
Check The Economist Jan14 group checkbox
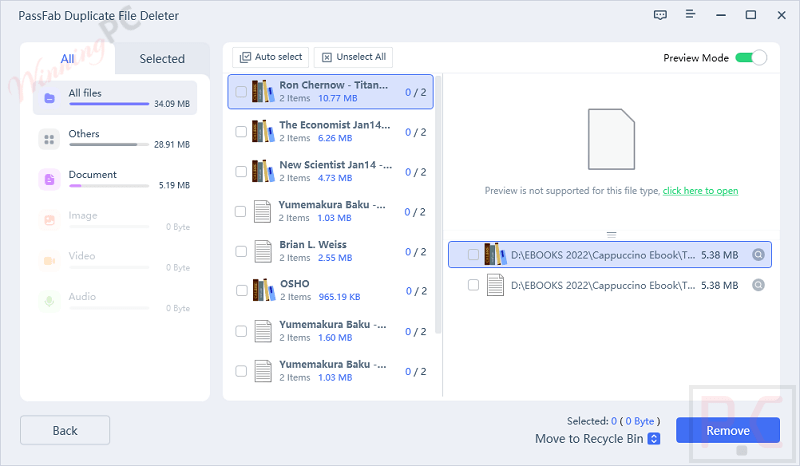tap(241, 131)
